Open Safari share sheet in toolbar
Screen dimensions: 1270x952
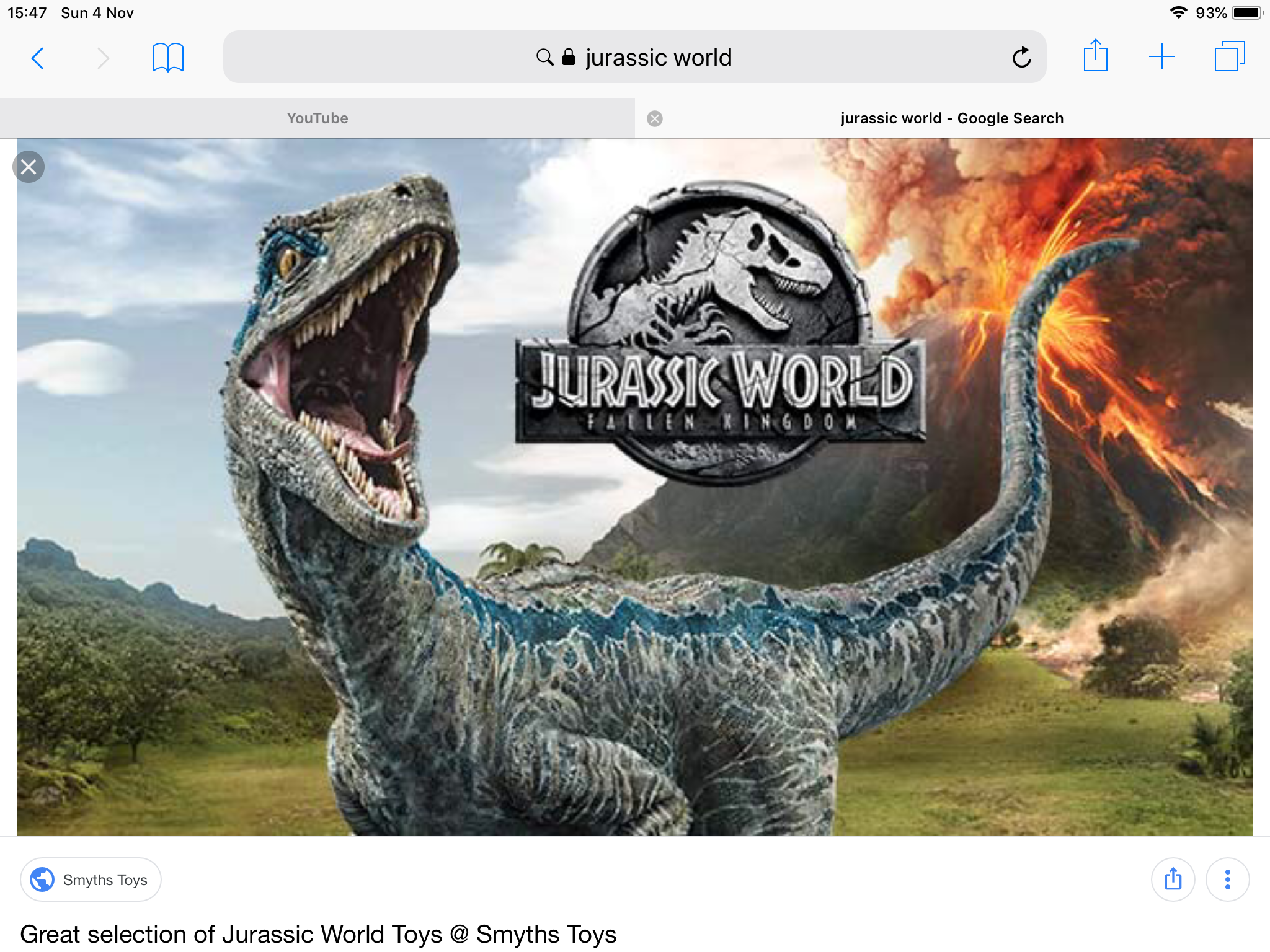click(x=1095, y=56)
